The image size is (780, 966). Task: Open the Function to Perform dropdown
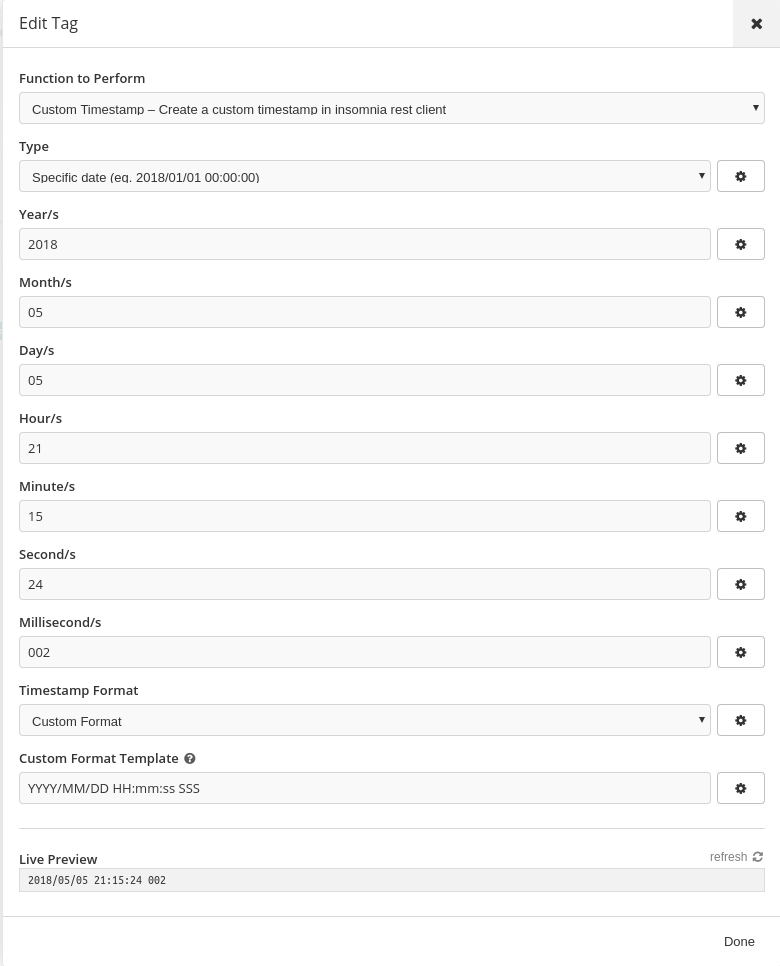pyautogui.click(x=392, y=107)
